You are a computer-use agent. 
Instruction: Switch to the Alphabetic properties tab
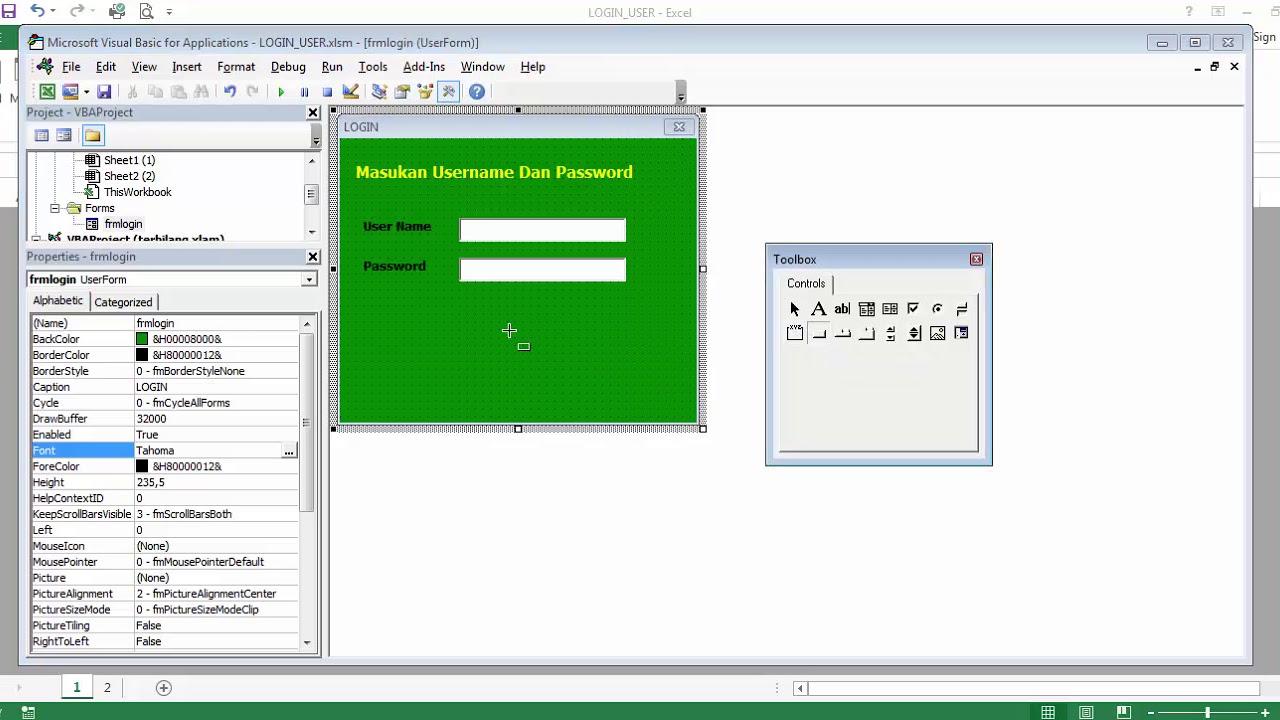[x=58, y=301]
